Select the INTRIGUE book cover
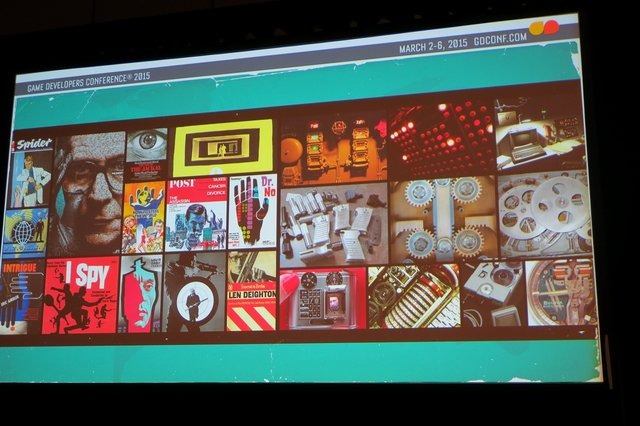 21,297
